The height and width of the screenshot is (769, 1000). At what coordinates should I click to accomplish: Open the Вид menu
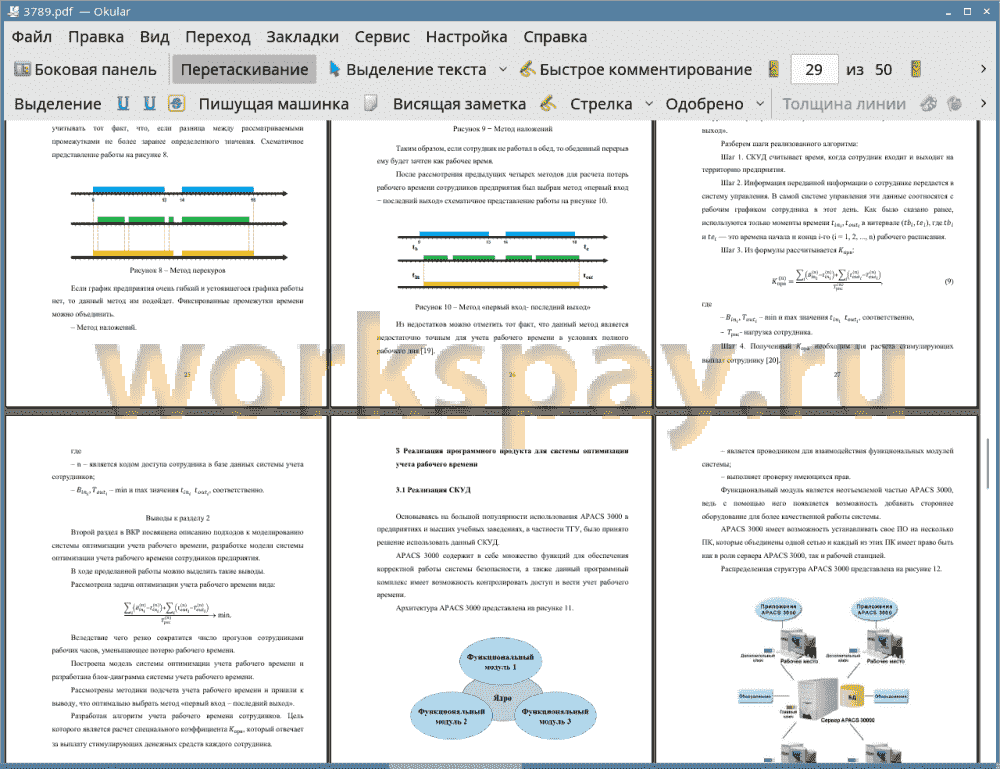pos(154,37)
